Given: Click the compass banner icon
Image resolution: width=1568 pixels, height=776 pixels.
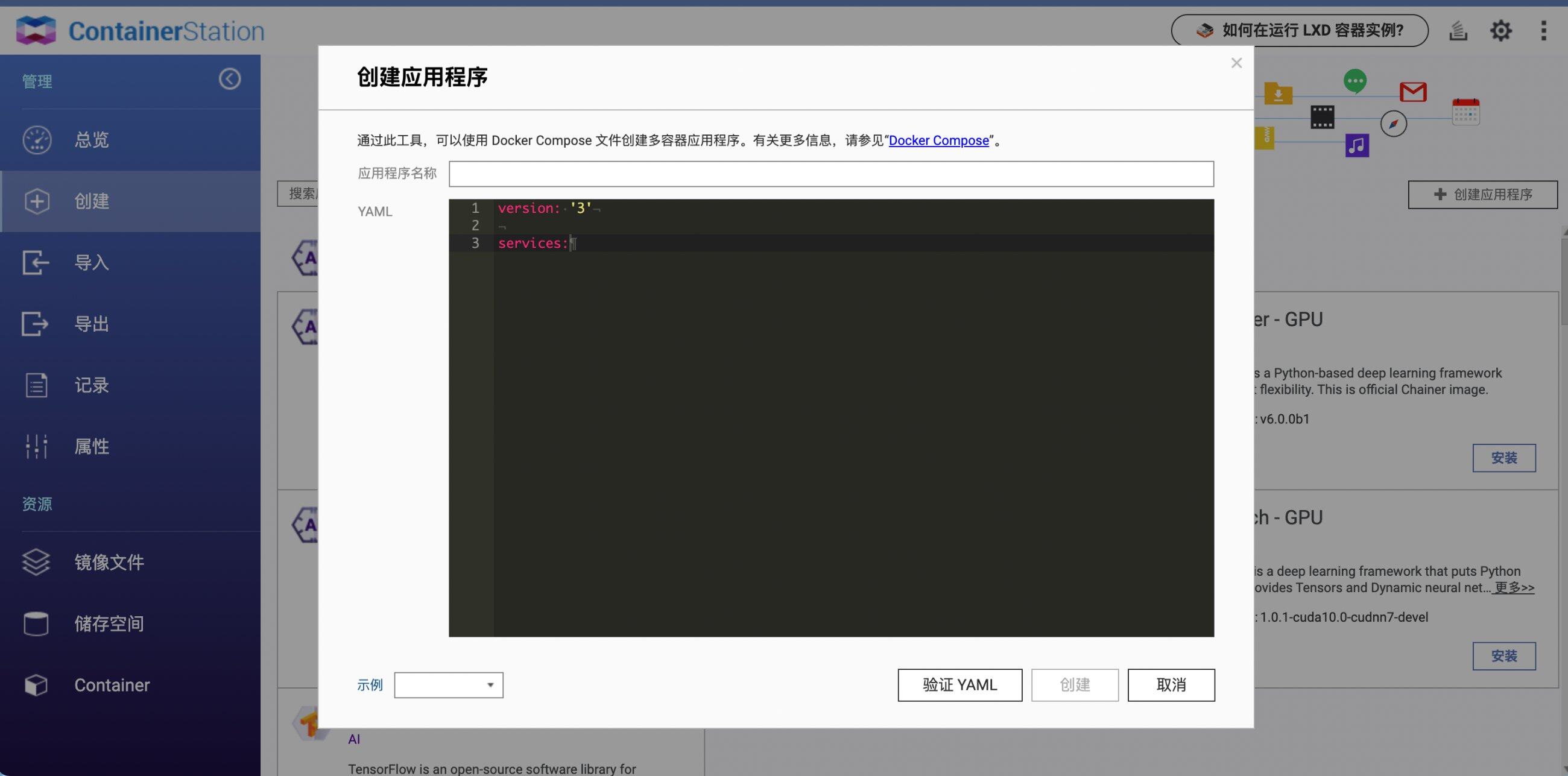Looking at the screenshot, I should [x=1393, y=124].
